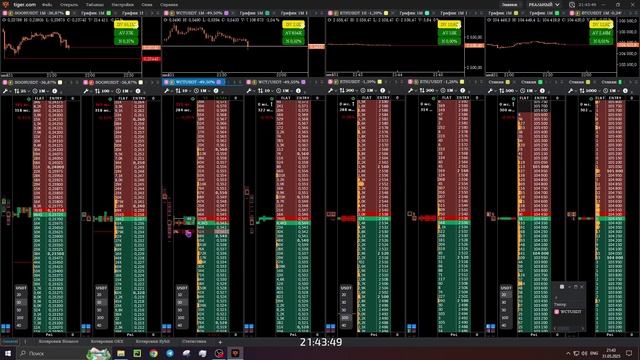The width and height of the screenshot is (640, 360).
Task: Click green N button on ETHUSDT chart
Action: pyautogui.click(x=449, y=41)
